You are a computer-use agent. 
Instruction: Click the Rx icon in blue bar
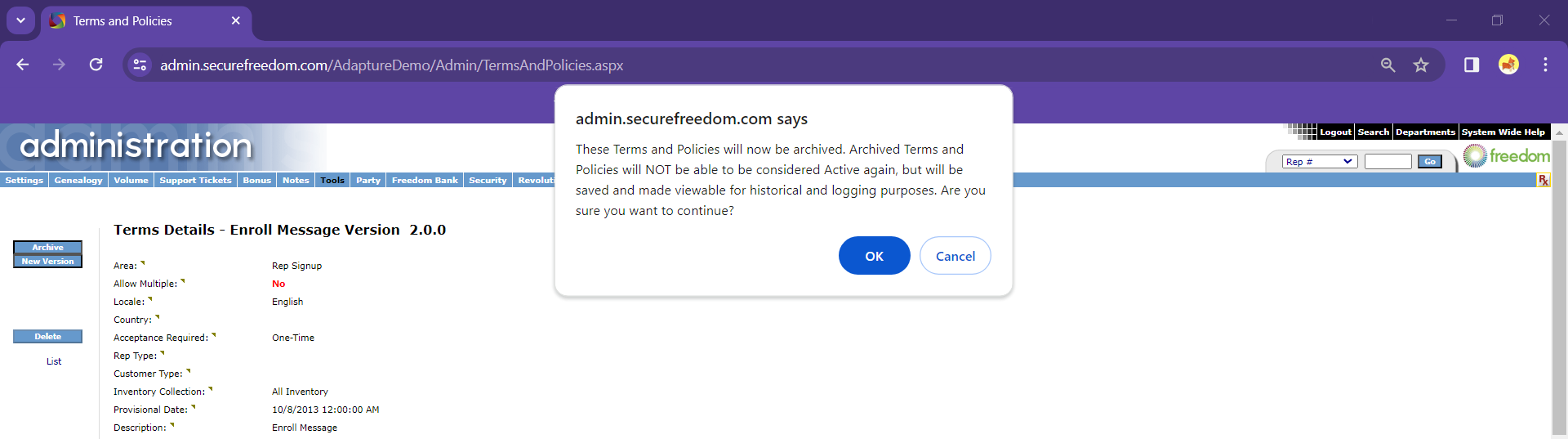[x=1543, y=180]
